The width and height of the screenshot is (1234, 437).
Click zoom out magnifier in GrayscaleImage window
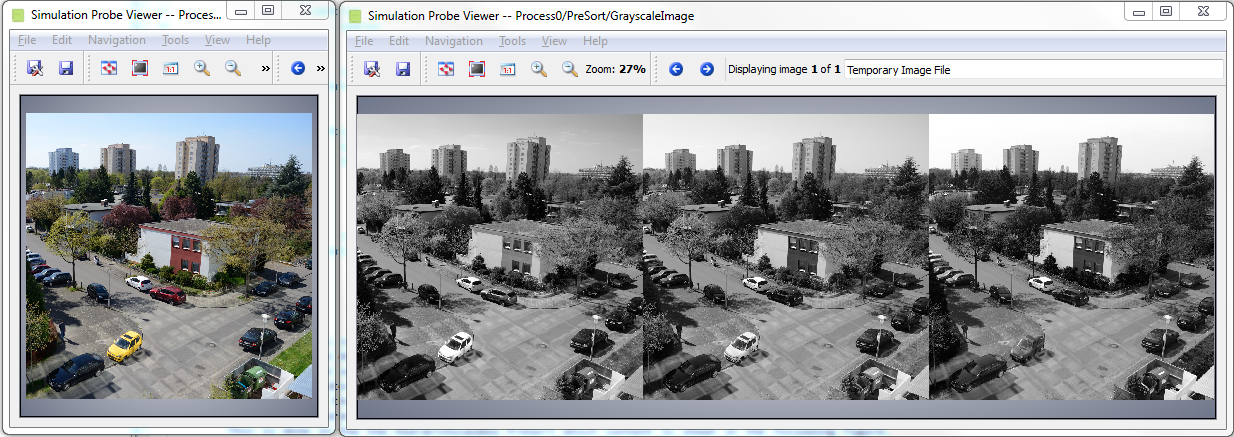pos(569,69)
